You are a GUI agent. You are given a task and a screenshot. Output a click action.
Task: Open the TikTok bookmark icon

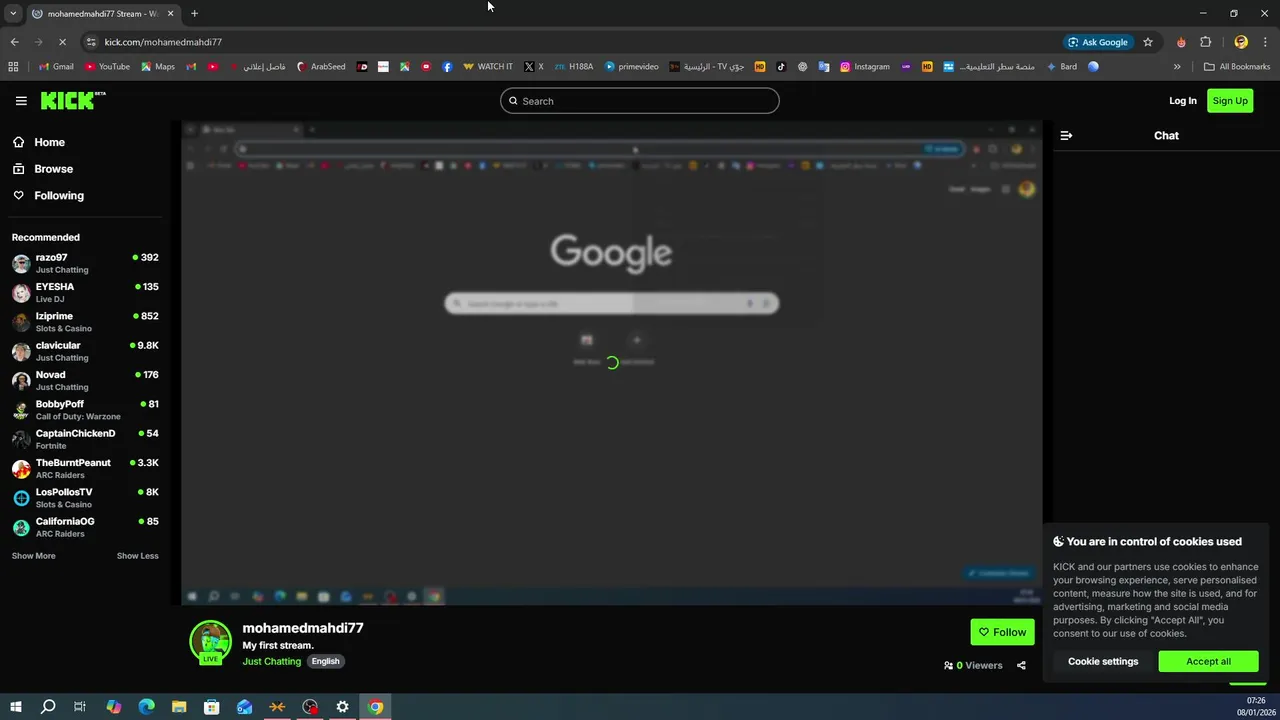point(781,67)
